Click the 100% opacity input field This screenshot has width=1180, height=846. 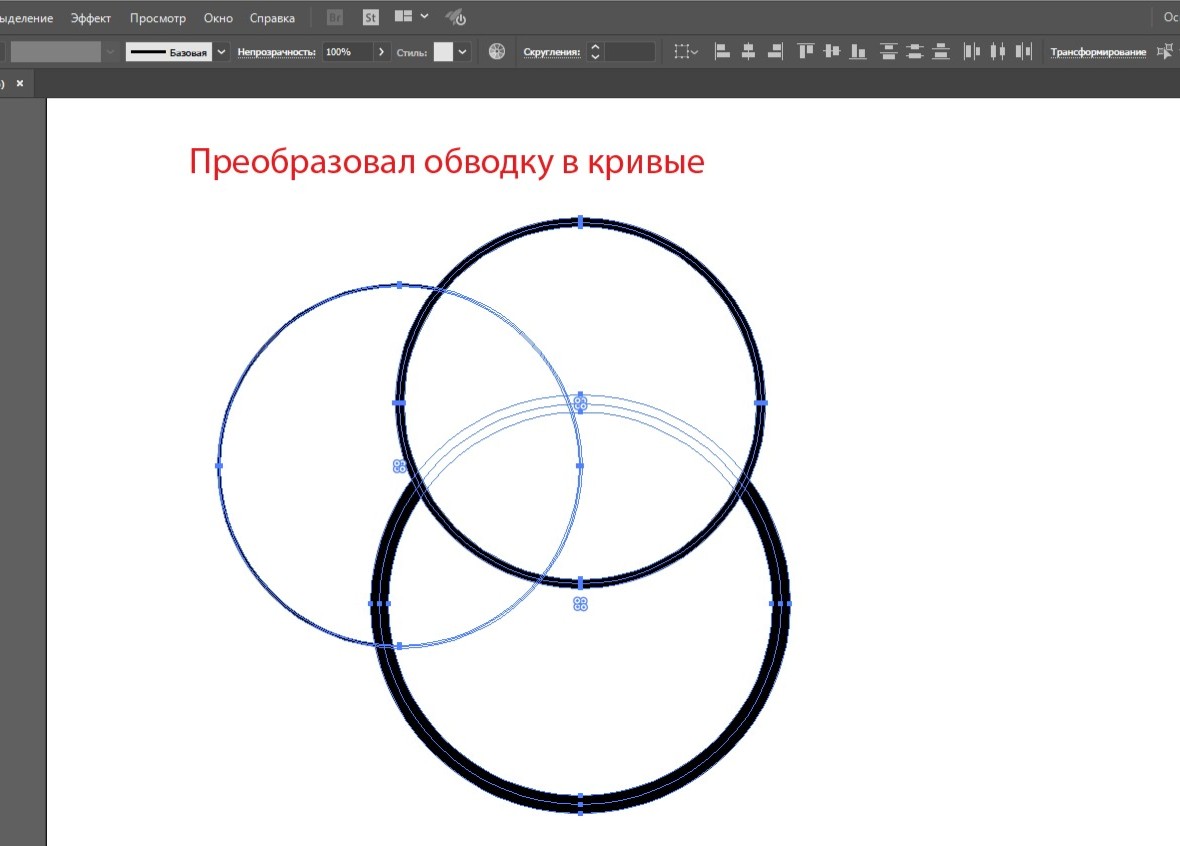pos(347,52)
